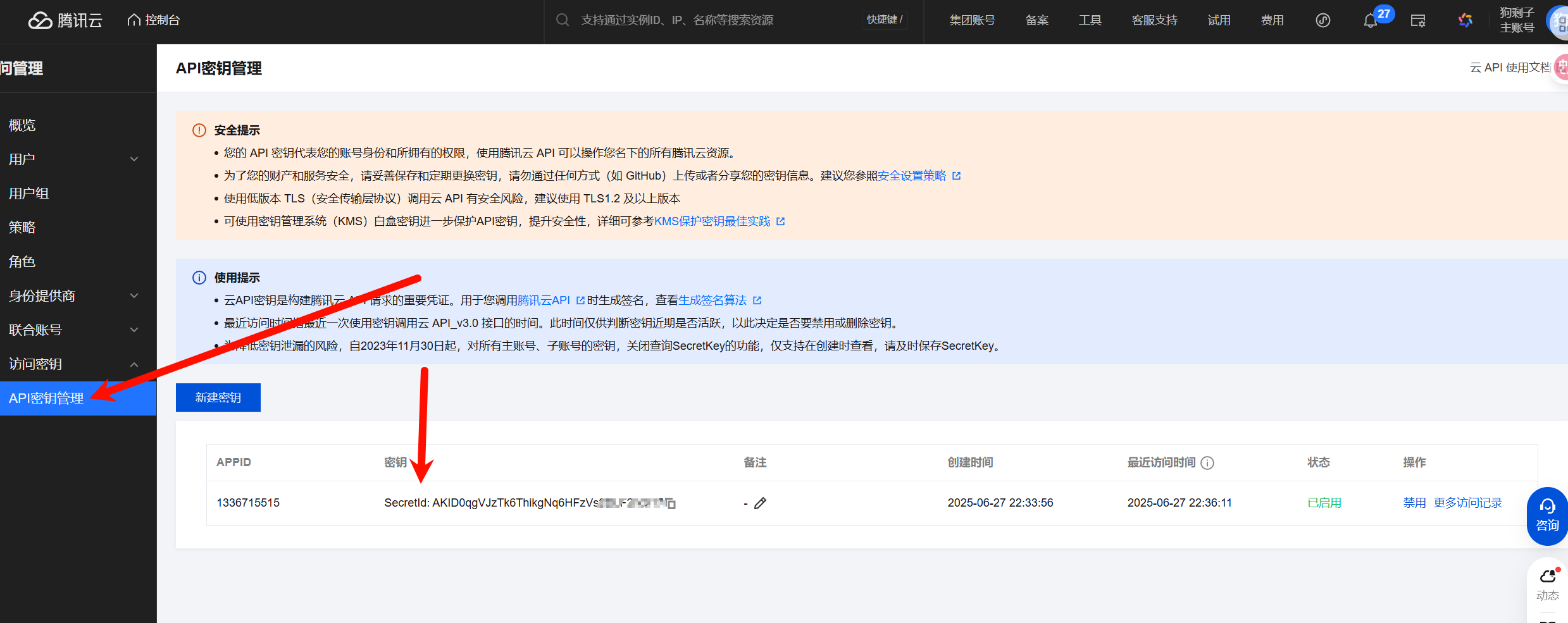Select API密钥管理 in sidebar
1568x623 pixels.
coord(78,398)
